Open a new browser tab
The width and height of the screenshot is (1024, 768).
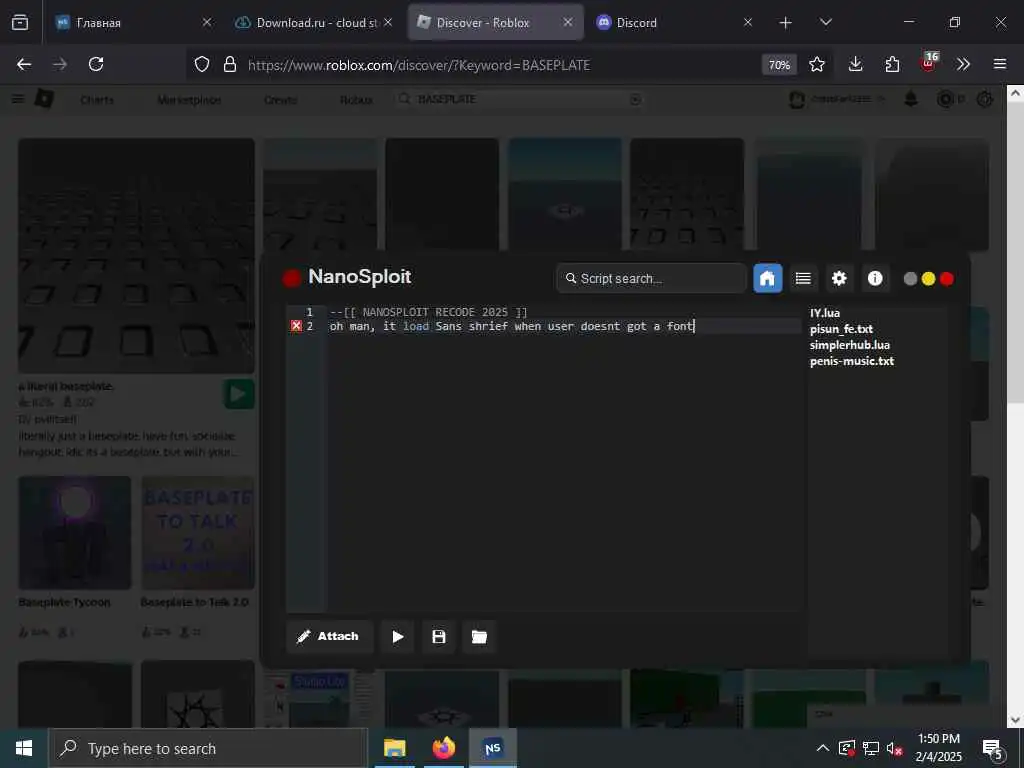(x=786, y=23)
